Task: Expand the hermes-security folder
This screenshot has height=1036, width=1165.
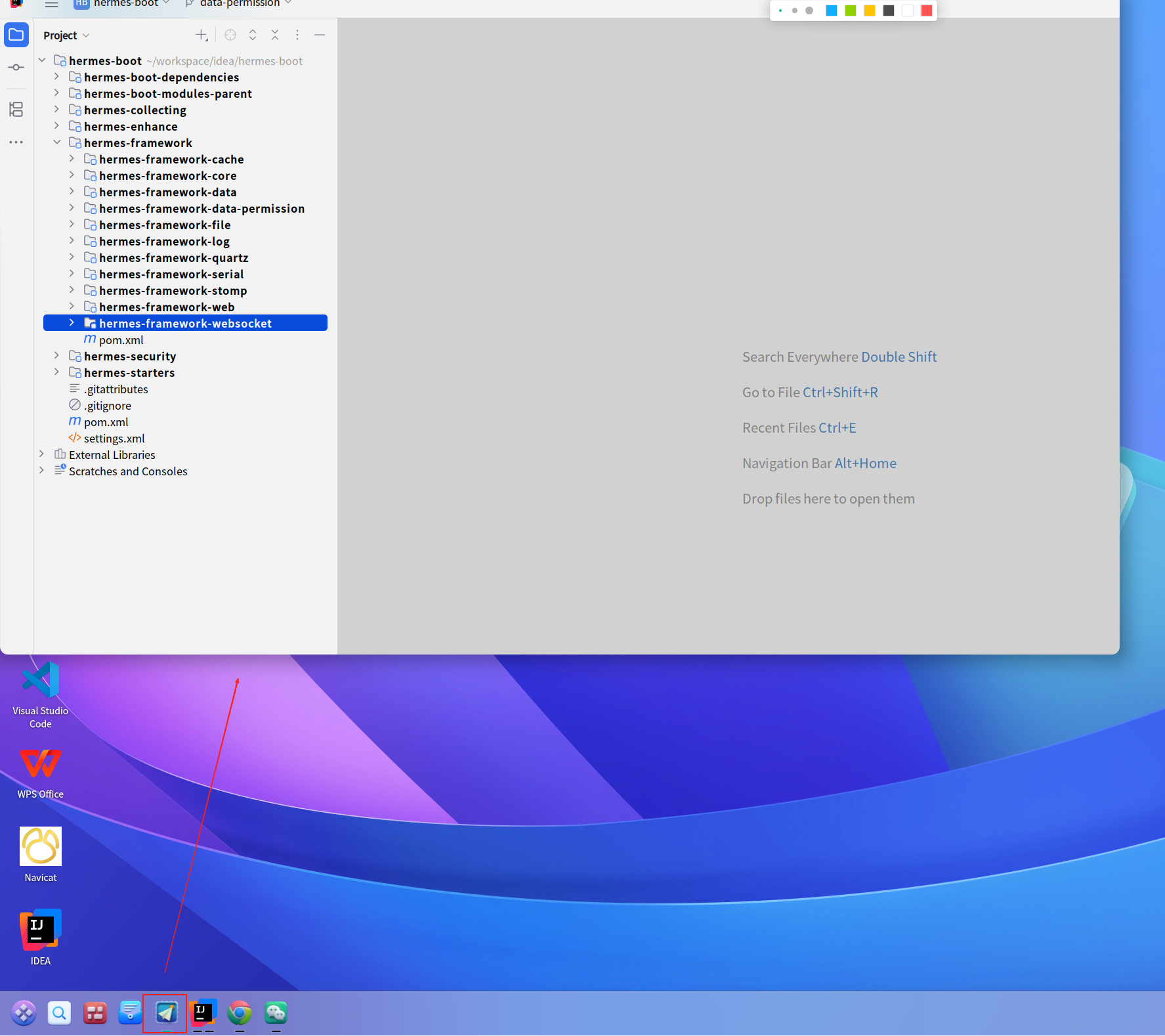Action: click(56, 355)
